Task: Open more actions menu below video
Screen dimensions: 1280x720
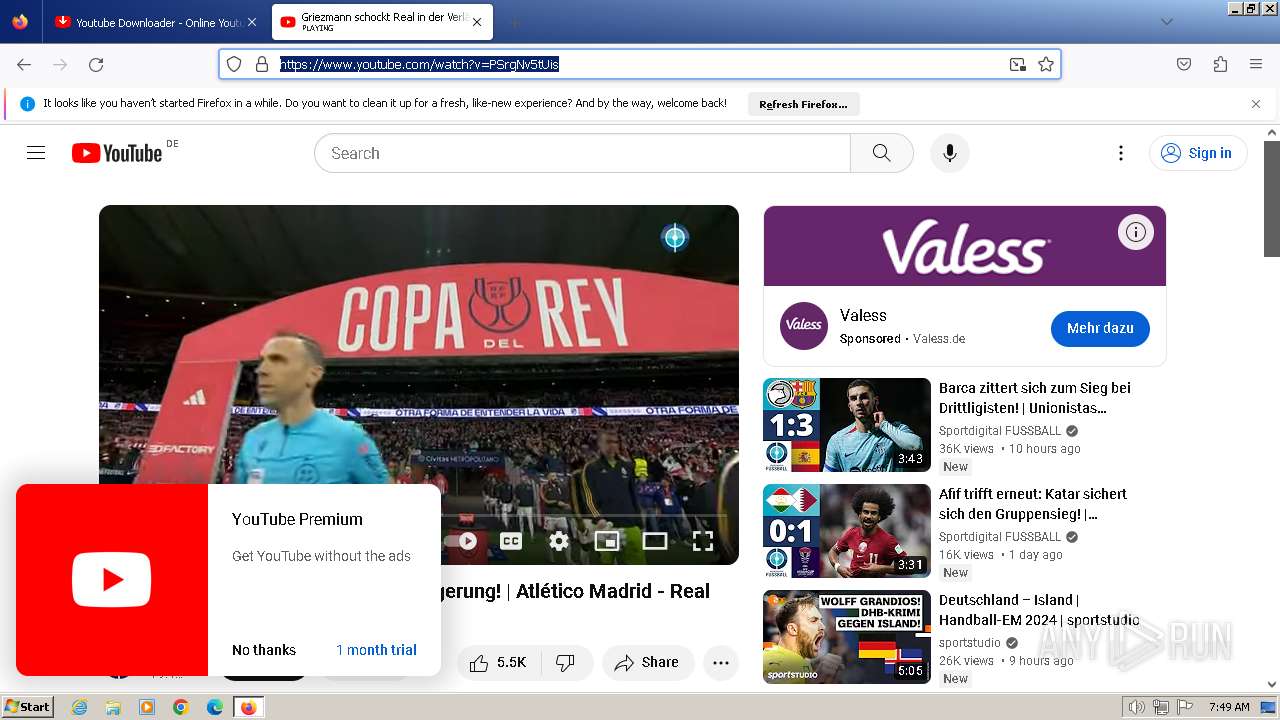Action: 721,662
